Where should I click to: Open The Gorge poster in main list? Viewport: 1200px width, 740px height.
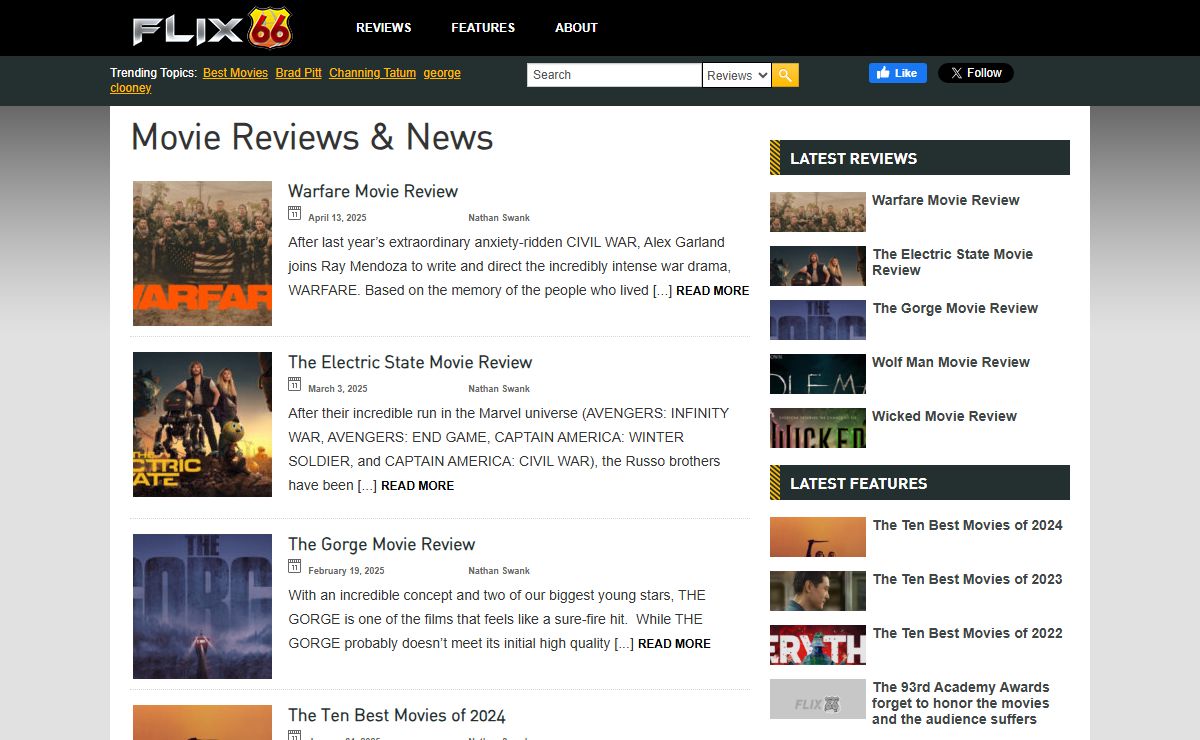point(202,606)
